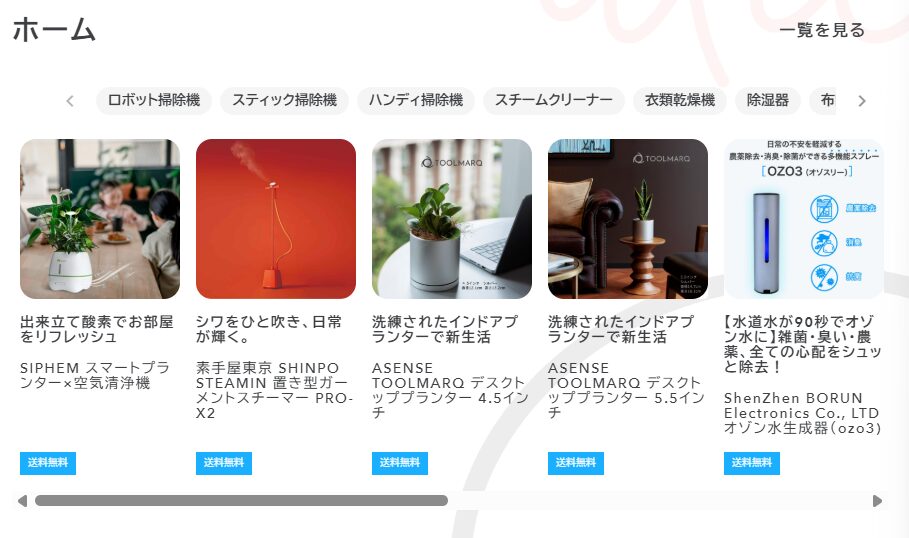Viewport: 909px width, 538px height.
Task: Click the gray horizontal scrollbar thumb
Action: point(241,501)
